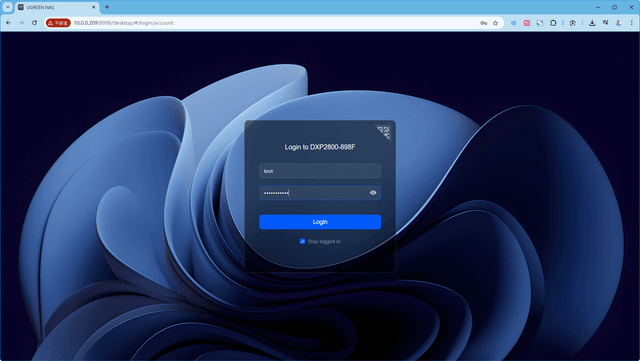This screenshot has width=640, height=361.
Task: Open the circular arrow toolbar icon
Action: pos(573,23)
